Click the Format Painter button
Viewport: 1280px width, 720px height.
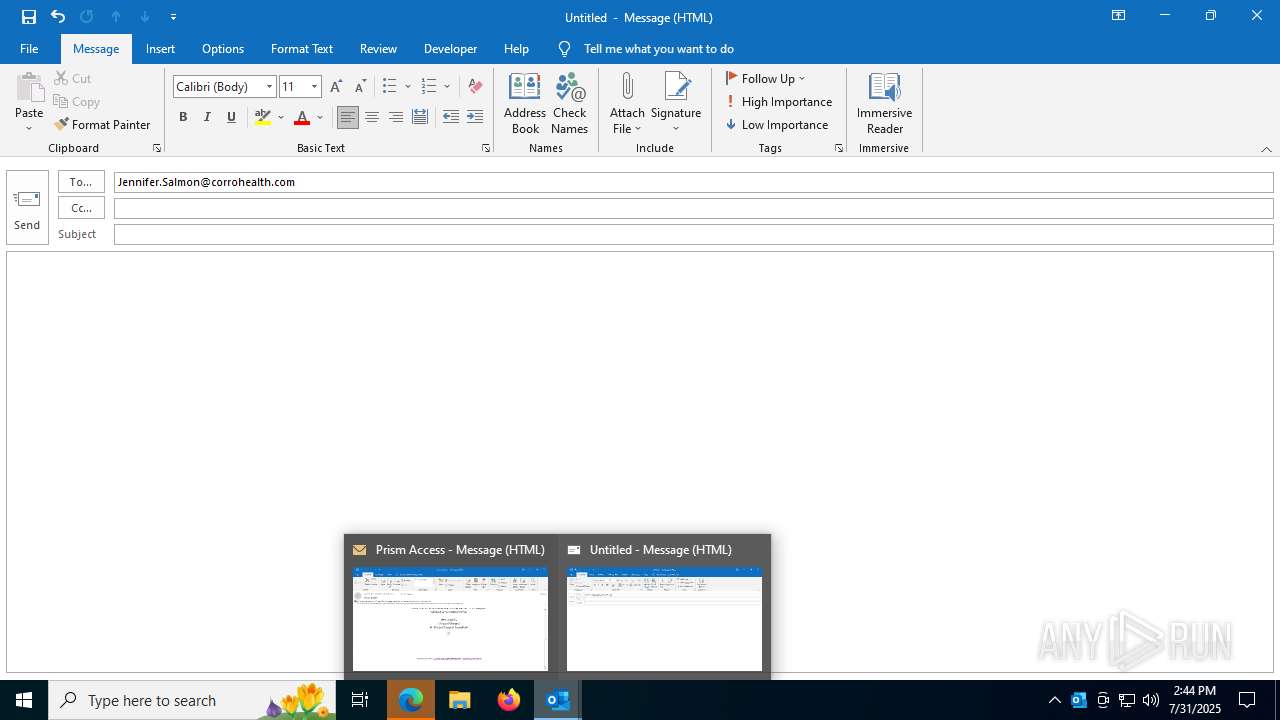(102, 125)
